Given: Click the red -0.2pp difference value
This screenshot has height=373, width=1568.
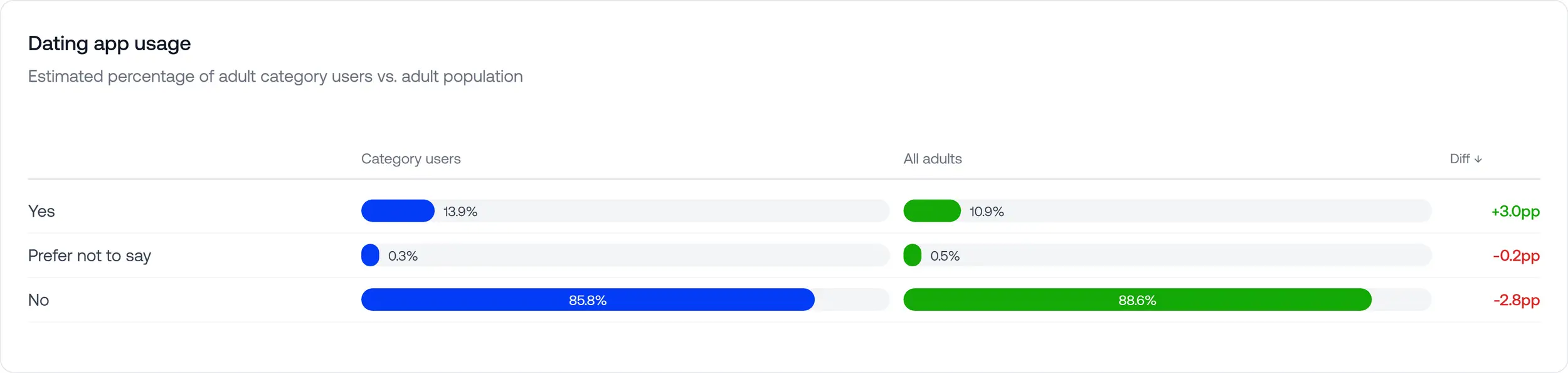Looking at the screenshot, I should [x=1515, y=256].
